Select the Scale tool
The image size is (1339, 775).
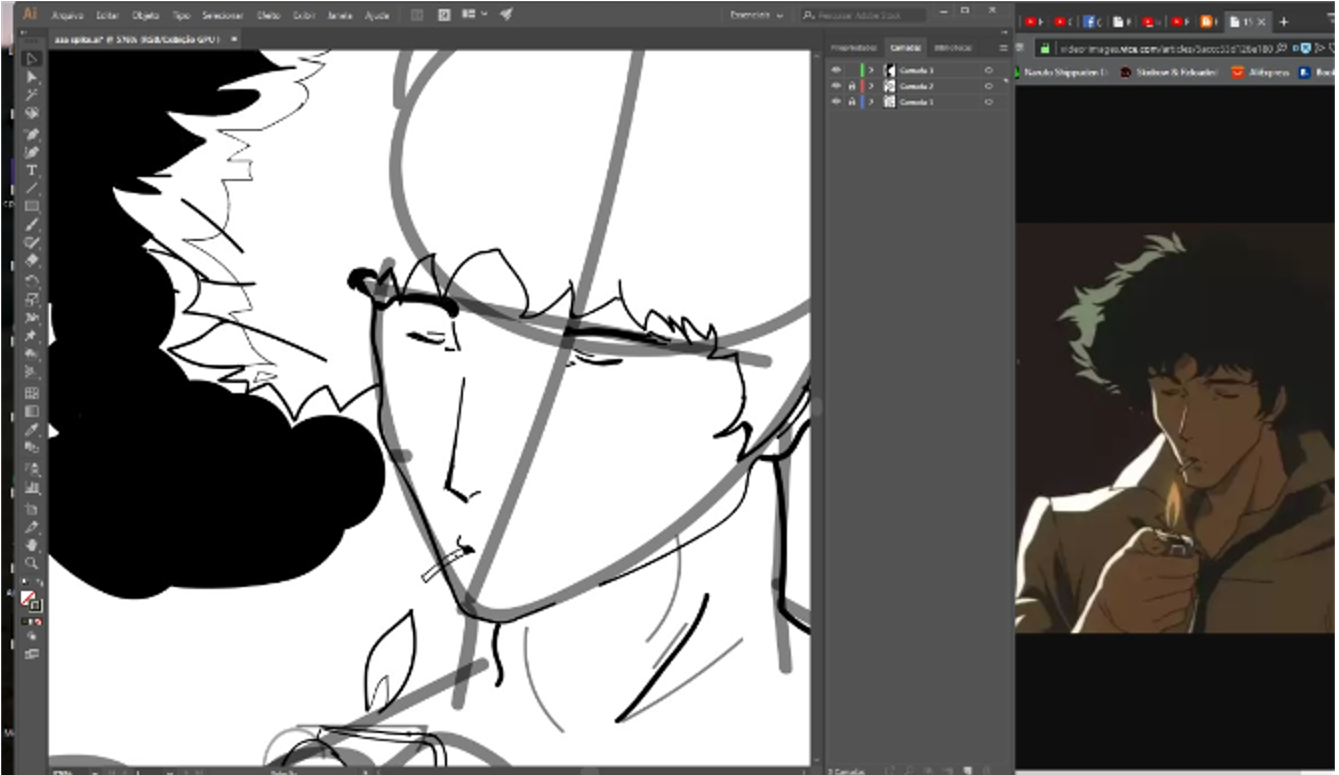(x=32, y=299)
